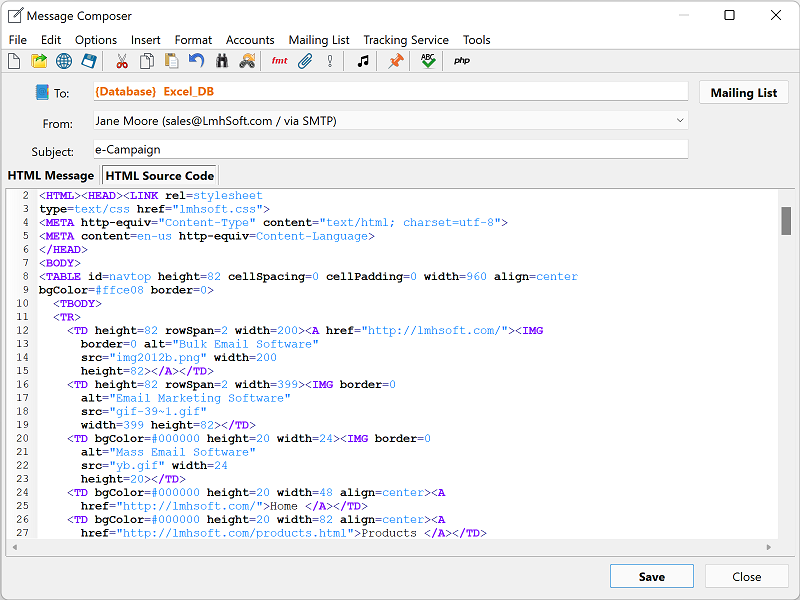The width and height of the screenshot is (800, 600).
Task: Set priority with exclamation mark icon
Action: pyautogui.click(x=330, y=61)
